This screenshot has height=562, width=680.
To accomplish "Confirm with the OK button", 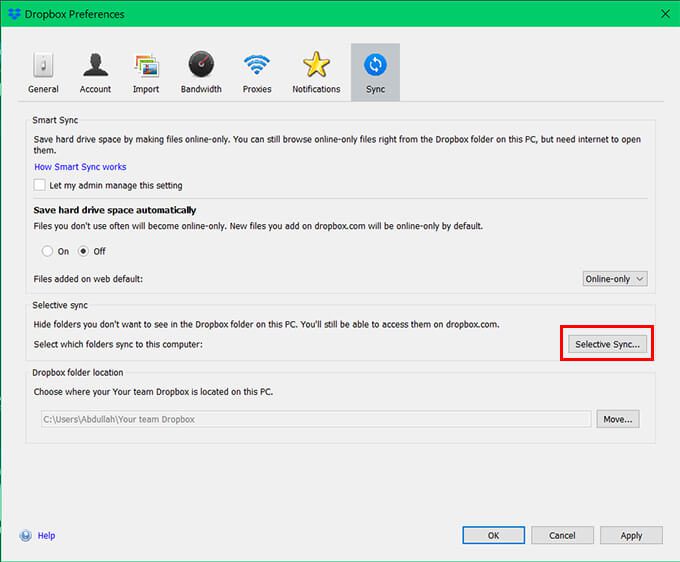I will (x=494, y=536).
